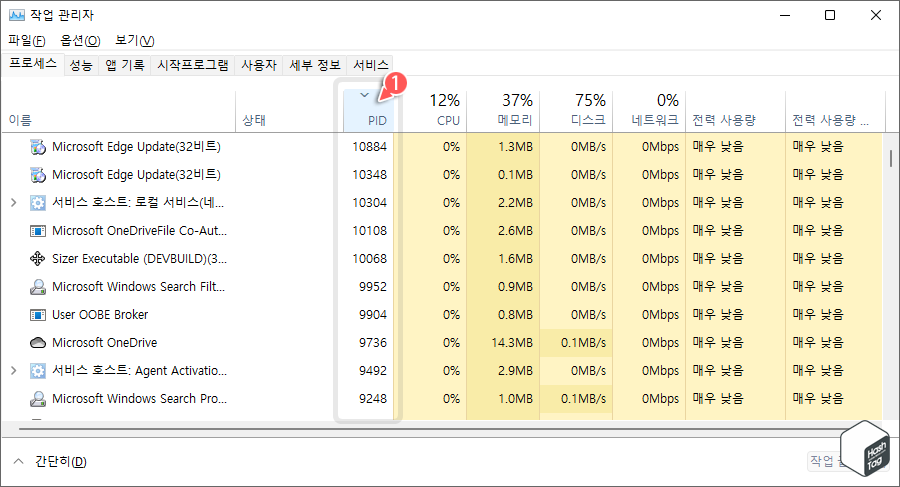The width and height of the screenshot is (900, 487).
Task: Select the PID value 10884
Action: click(x=369, y=147)
